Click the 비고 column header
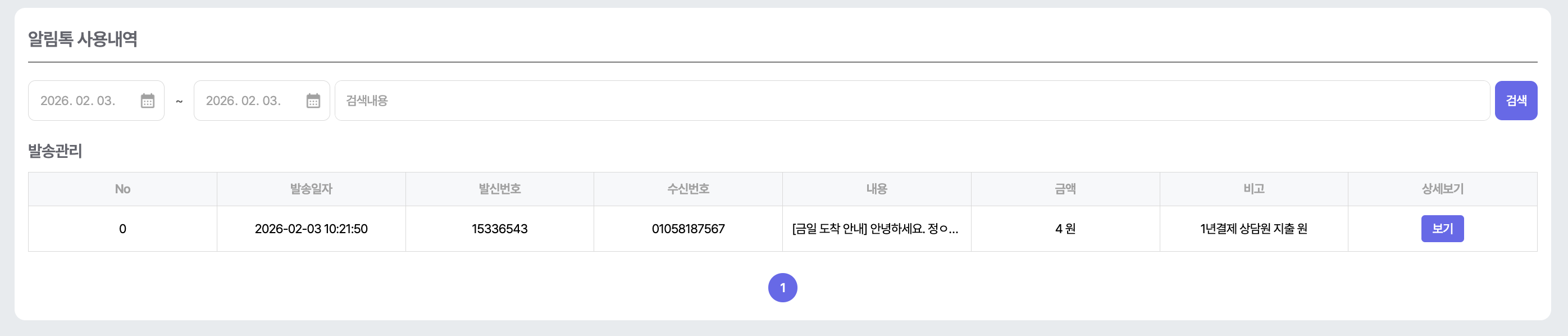 click(x=1254, y=189)
